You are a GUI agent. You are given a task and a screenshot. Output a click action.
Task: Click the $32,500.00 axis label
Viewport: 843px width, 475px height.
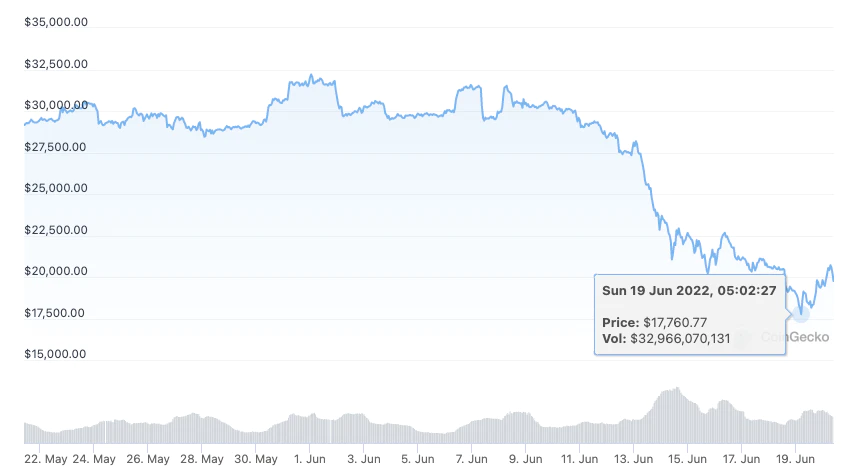coord(56,64)
